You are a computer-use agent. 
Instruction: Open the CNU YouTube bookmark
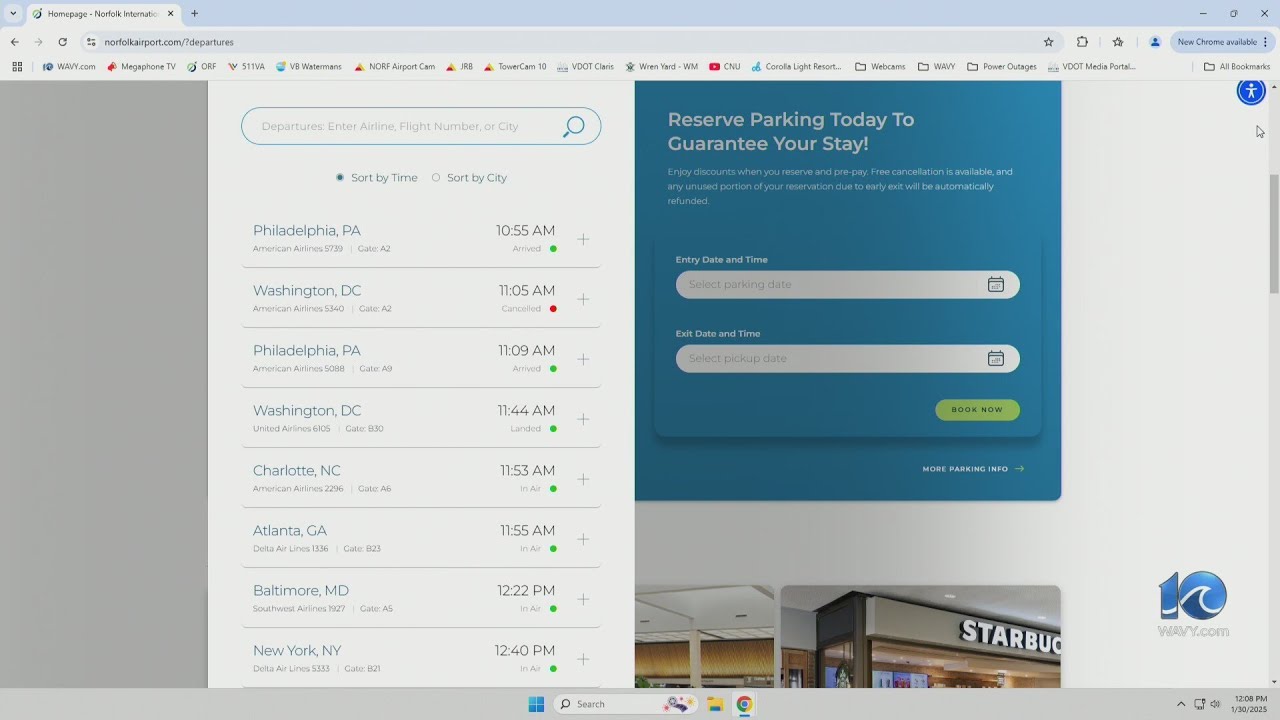click(x=725, y=67)
